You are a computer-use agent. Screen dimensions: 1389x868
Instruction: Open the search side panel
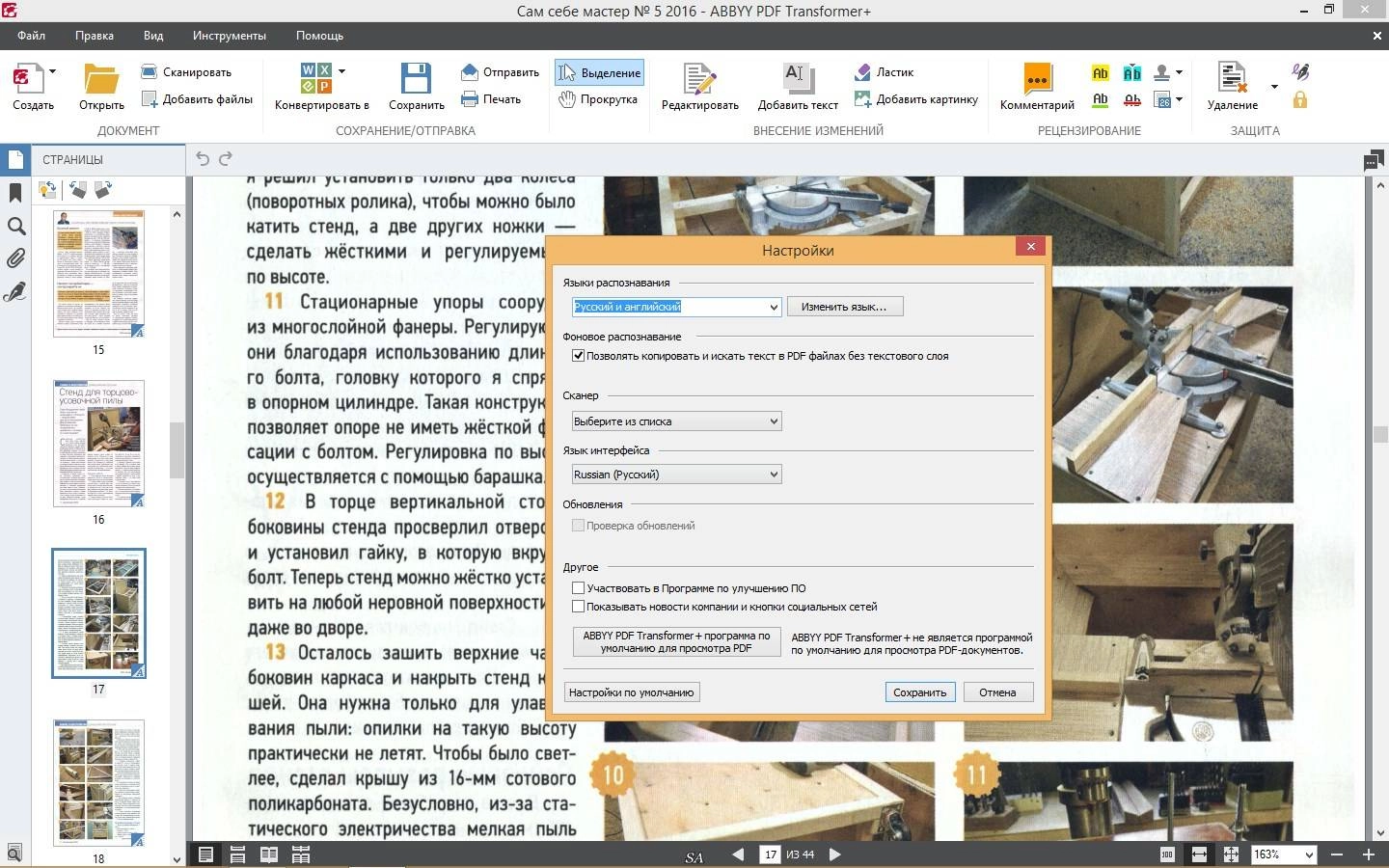[15, 227]
